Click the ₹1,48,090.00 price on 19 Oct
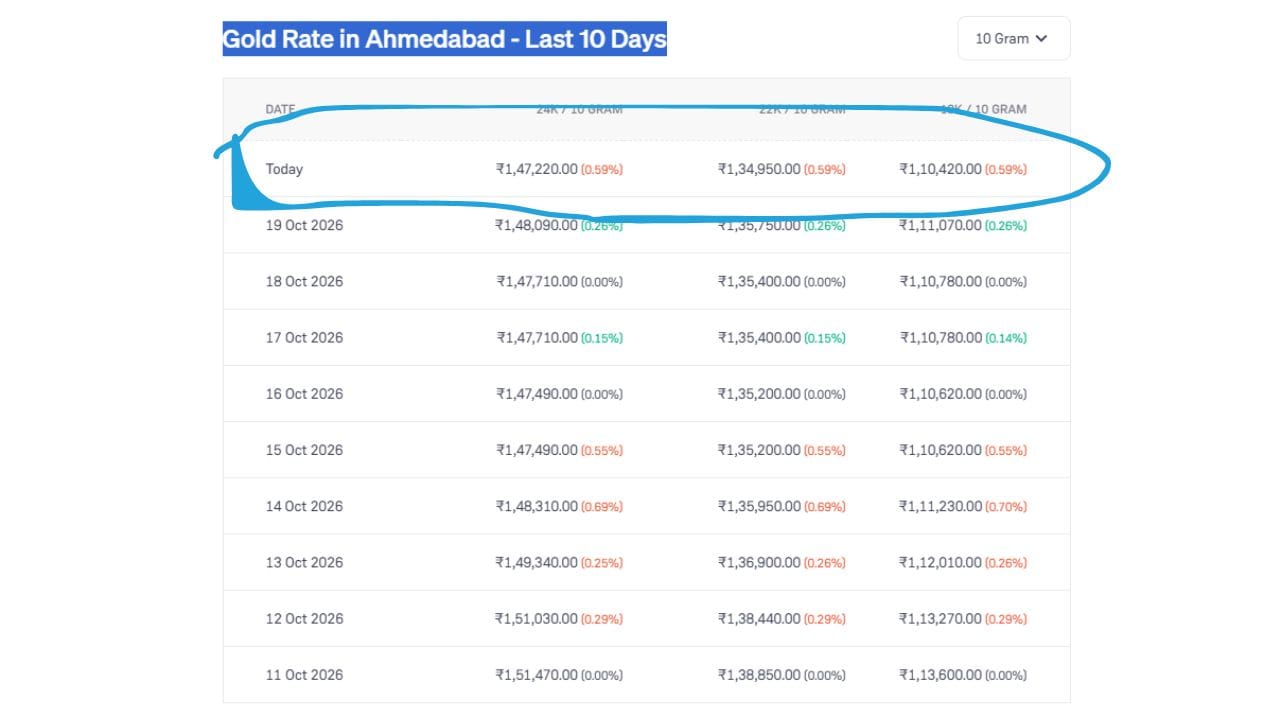Image resolution: width=1280 pixels, height=720 pixels. (x=536, y=225)
